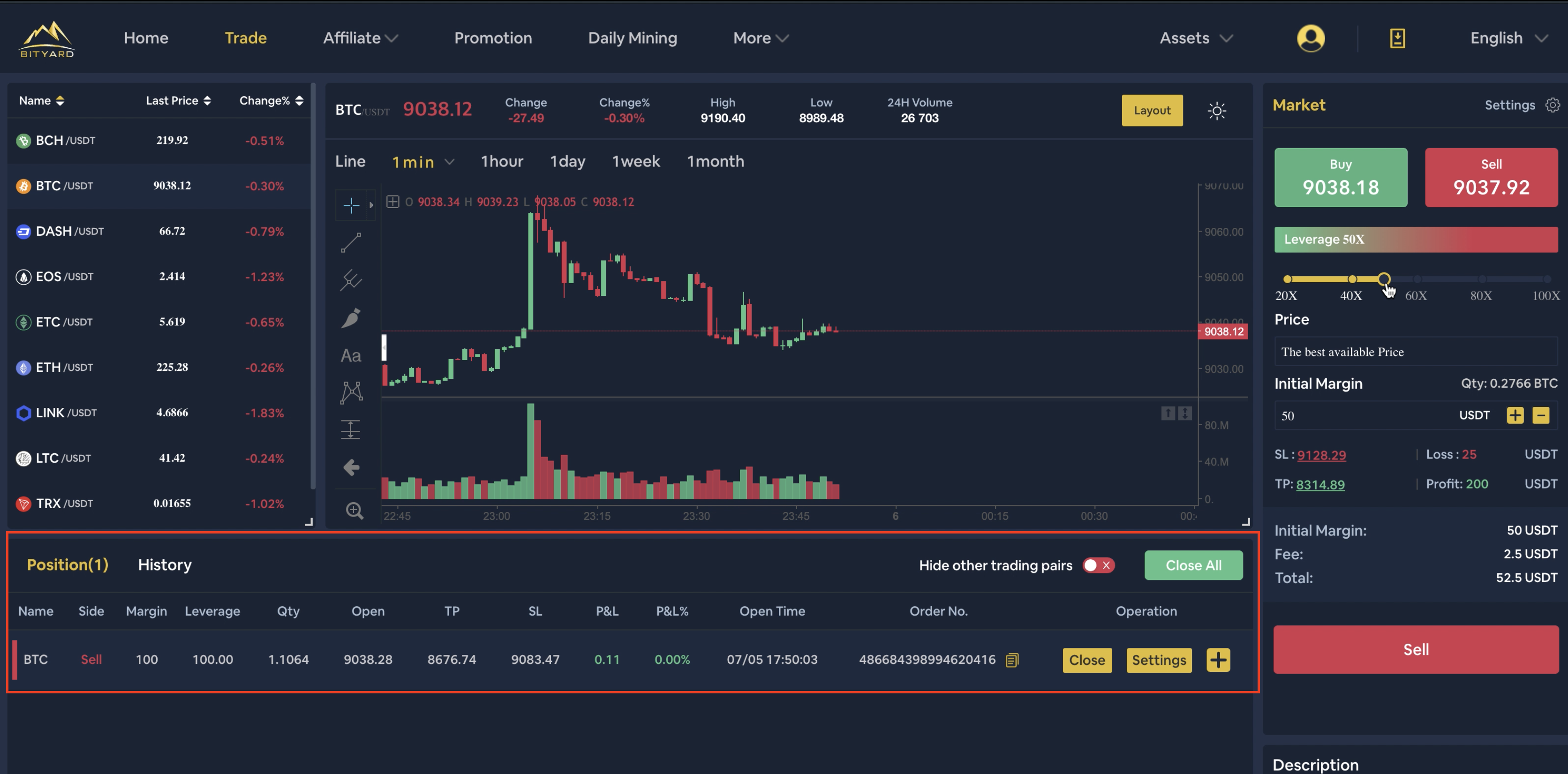Sort the list by Change% column
The image size is (1568, 774).
[271, 101]
